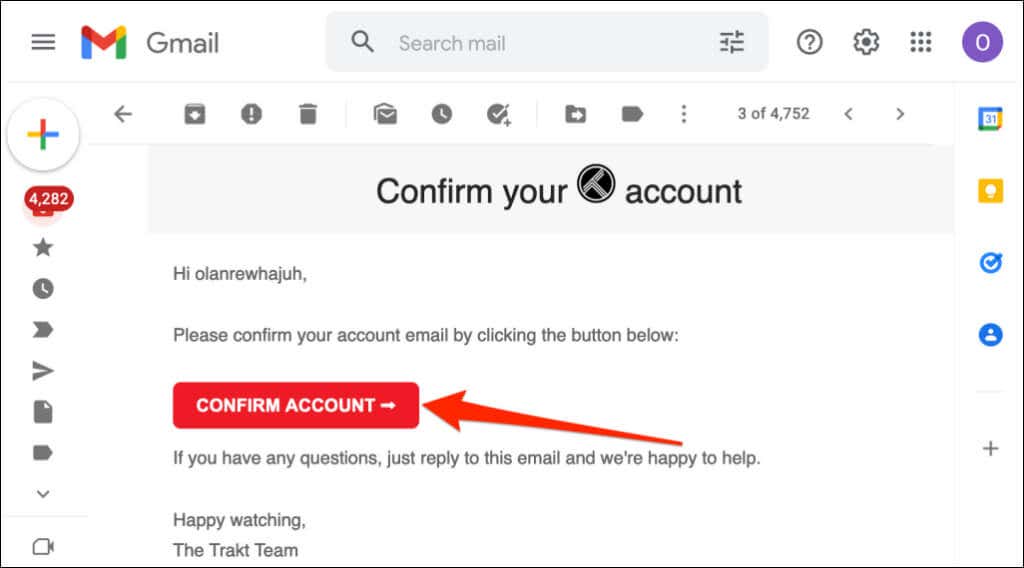
Task: Open the Labels menu
Action: point(632,114)
